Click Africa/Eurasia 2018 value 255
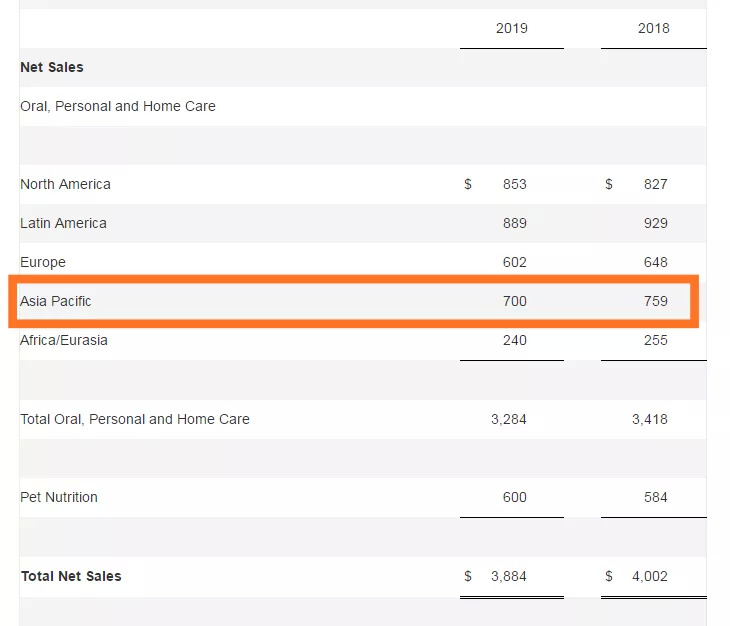 coord(656,340)
